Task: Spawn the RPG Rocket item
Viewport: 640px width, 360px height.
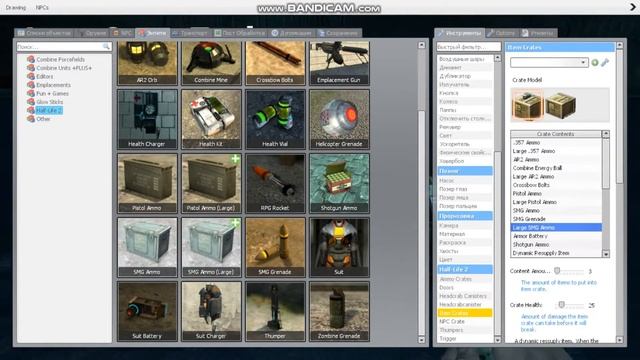Action: (276, 183)
